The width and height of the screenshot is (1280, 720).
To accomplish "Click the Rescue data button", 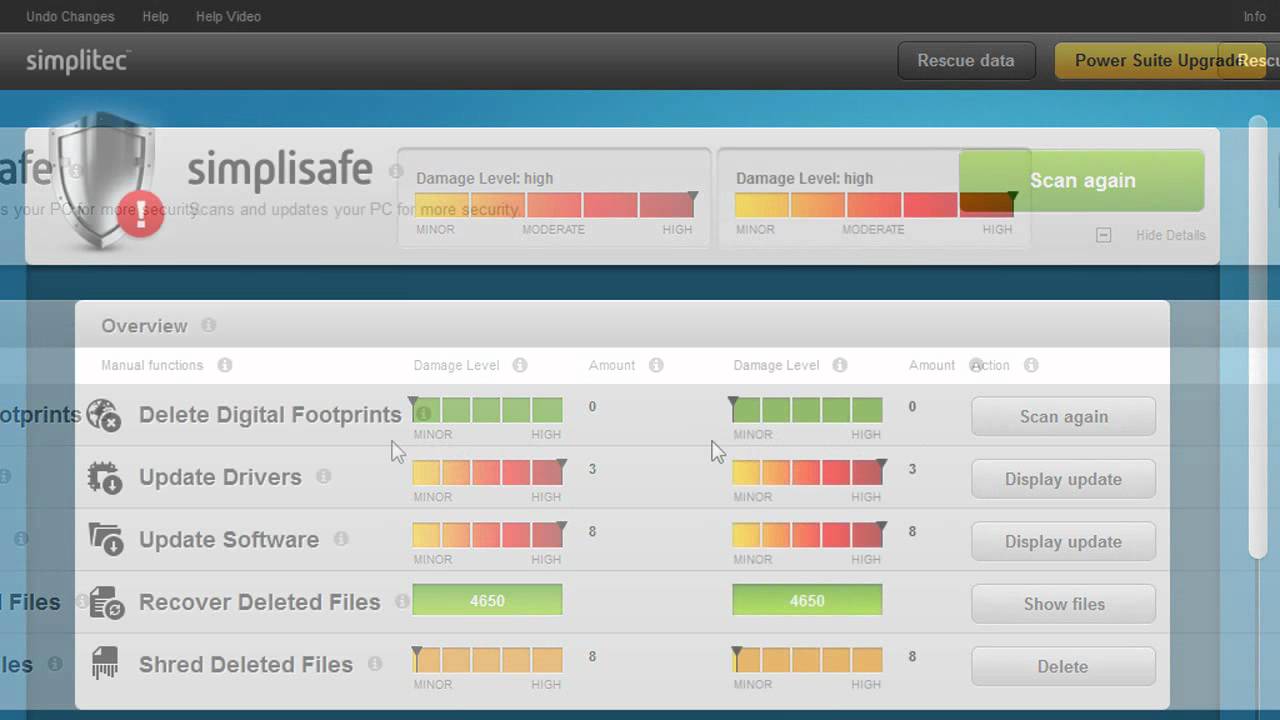I will tap(965, 60).
